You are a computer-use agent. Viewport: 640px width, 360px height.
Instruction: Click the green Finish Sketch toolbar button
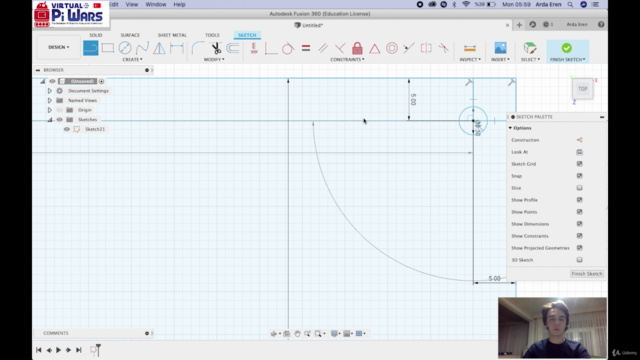tap(567, 48)
